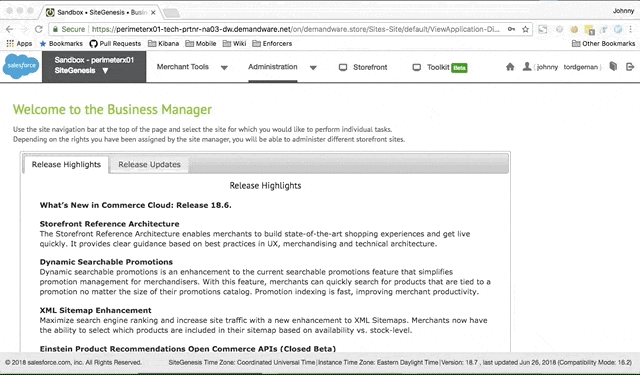Switch to the Release Highlights tab
640x375 pixels.
(66, 164)
